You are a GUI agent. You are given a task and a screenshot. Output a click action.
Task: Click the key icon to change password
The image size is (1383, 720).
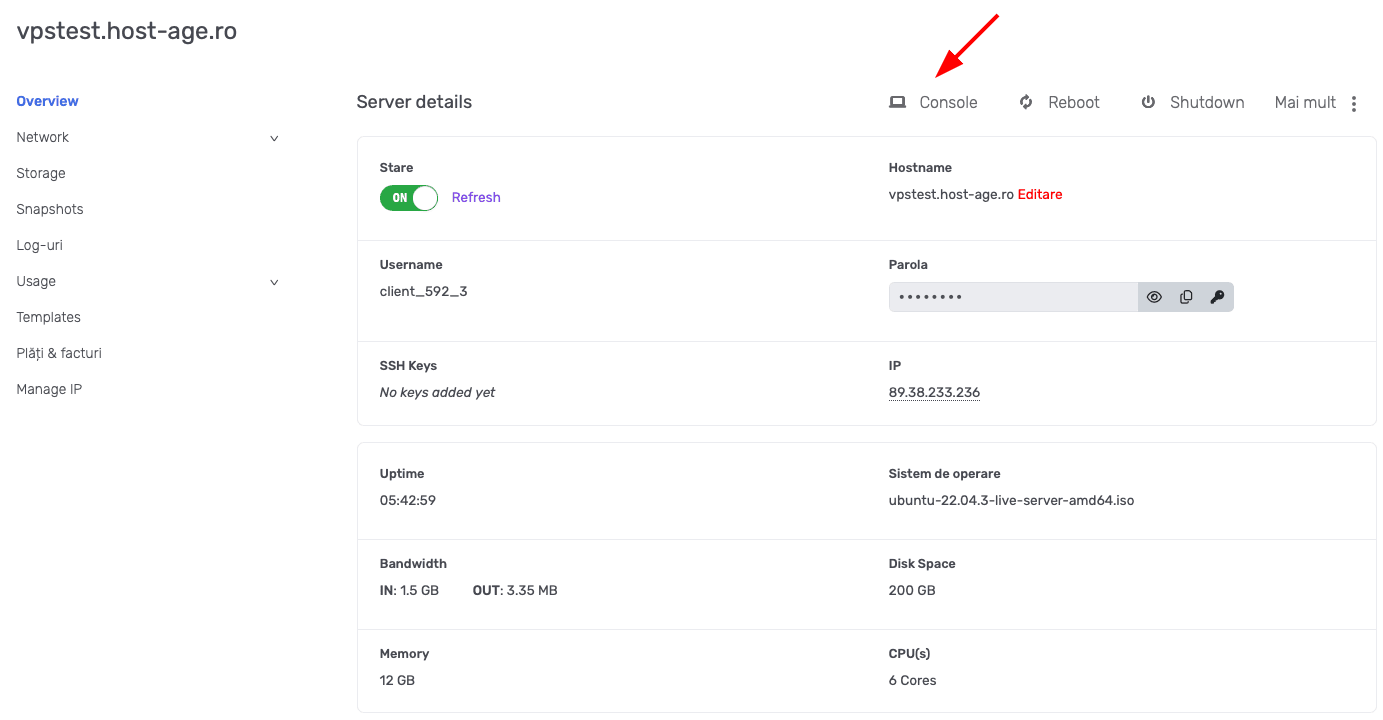(1217, 297)
